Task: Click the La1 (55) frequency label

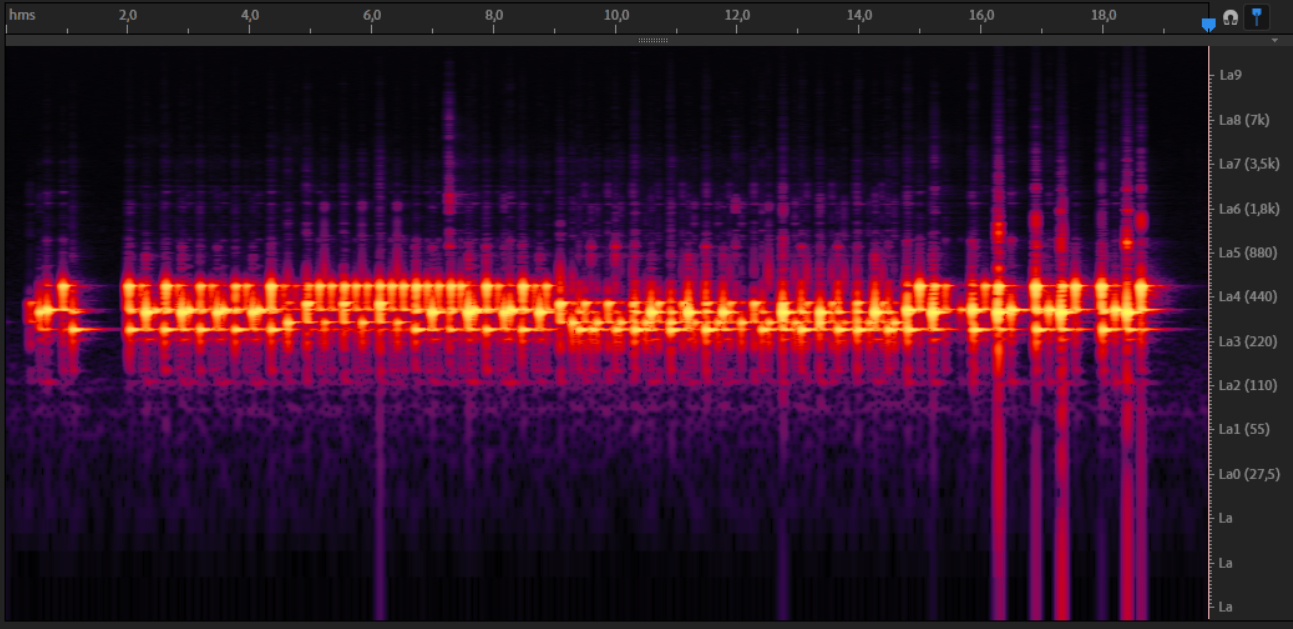Action: 1241,430
